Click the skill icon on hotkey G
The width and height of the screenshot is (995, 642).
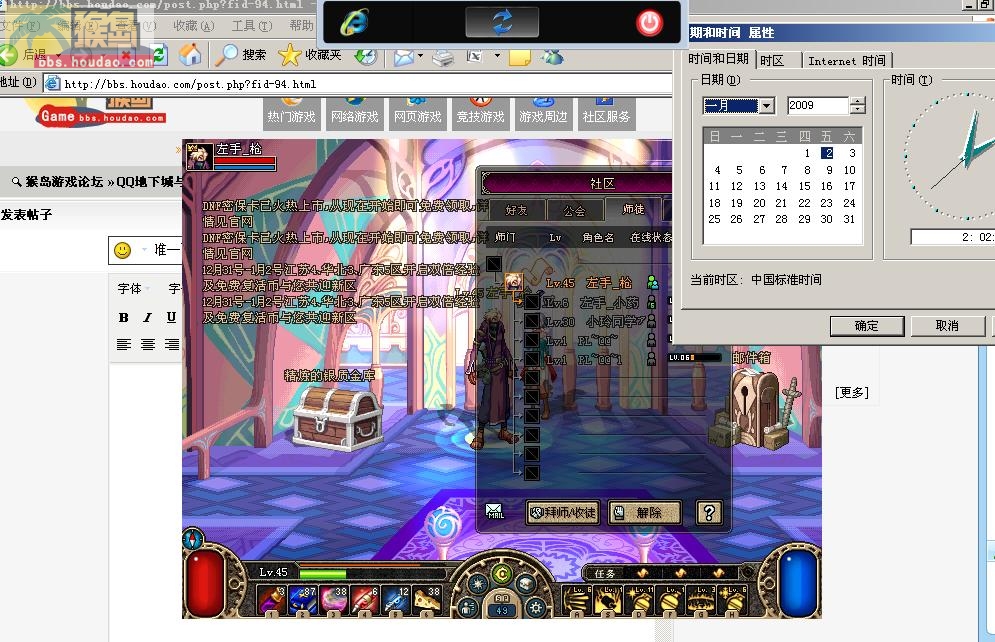[701, 600]
